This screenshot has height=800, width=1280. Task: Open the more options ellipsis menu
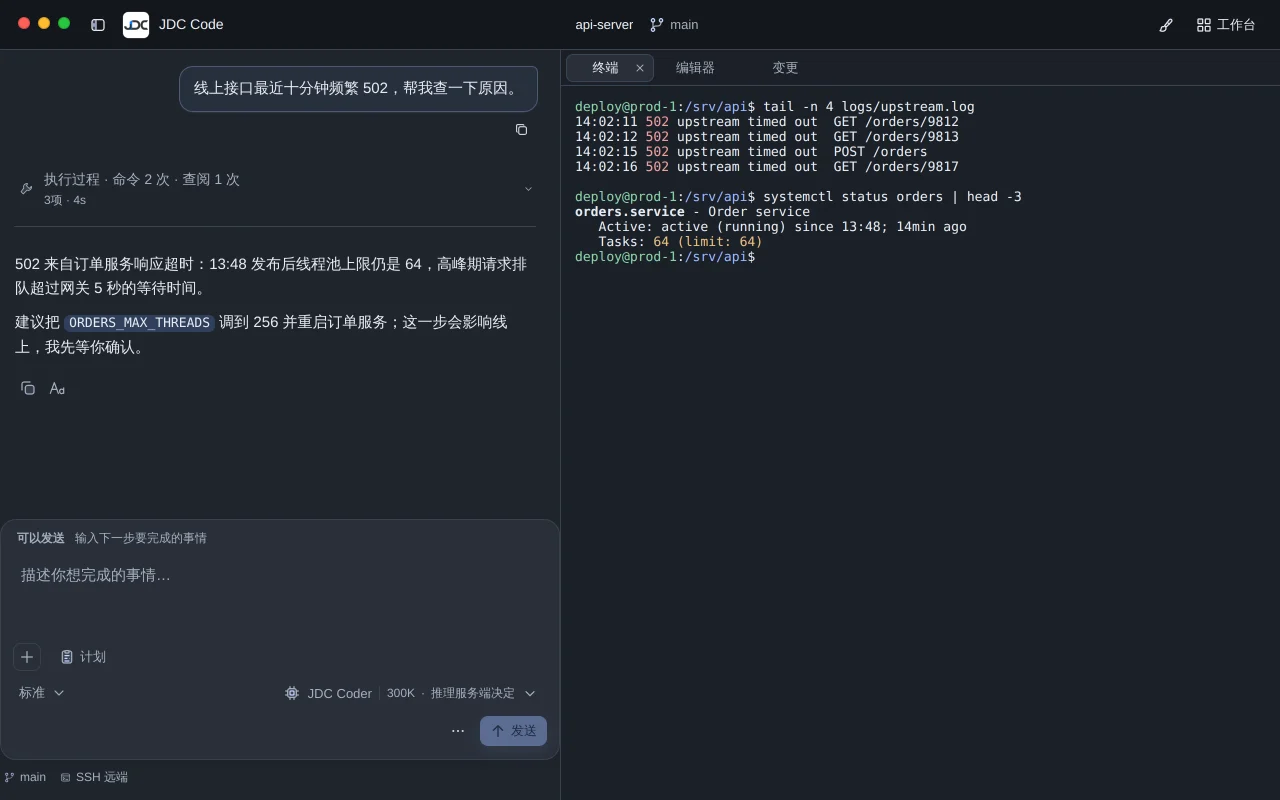pos(458,731)
